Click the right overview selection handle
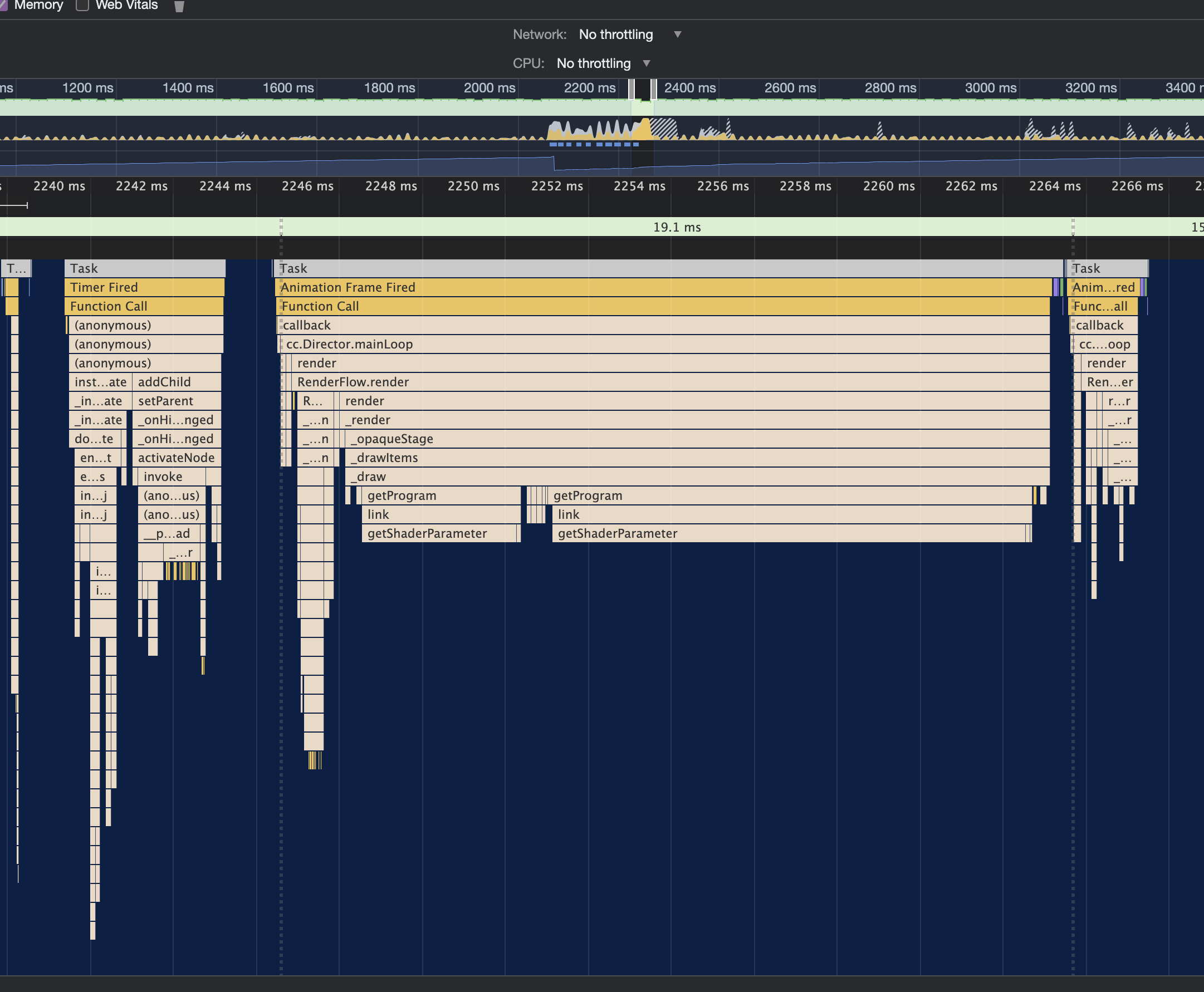1204x992 pixels. click(653, 89)
